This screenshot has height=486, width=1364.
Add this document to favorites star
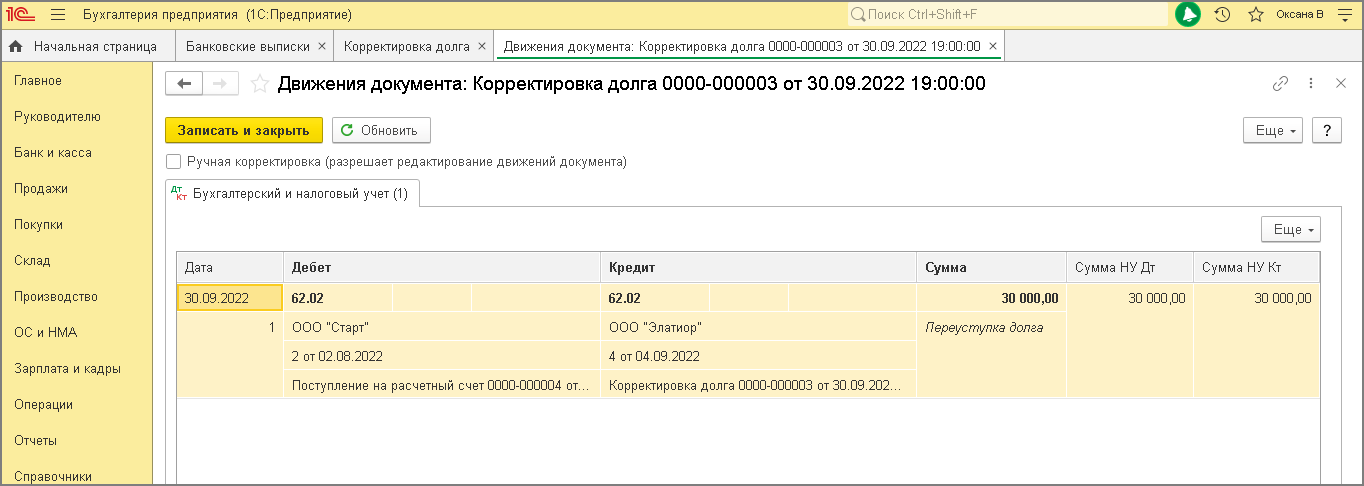[260, 85]
